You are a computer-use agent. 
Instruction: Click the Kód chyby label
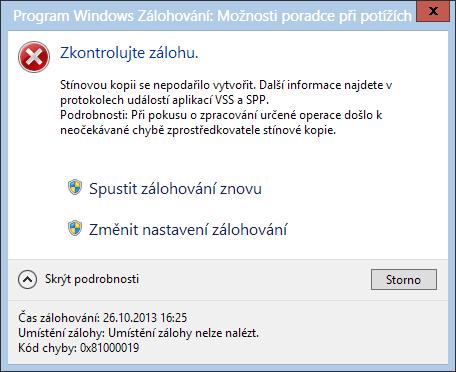pos(48,348)
